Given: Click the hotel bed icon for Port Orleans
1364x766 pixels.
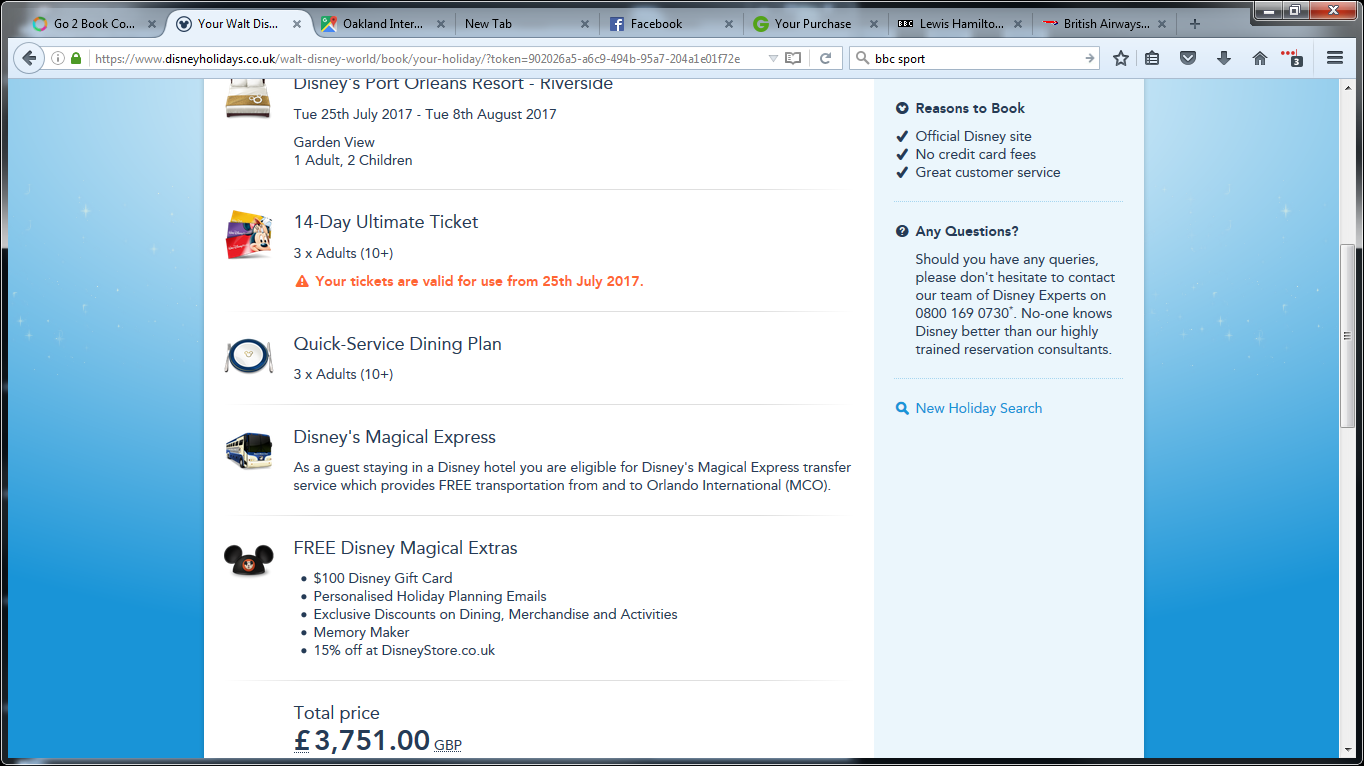Looking at the screenshot, I should [248, 99].
